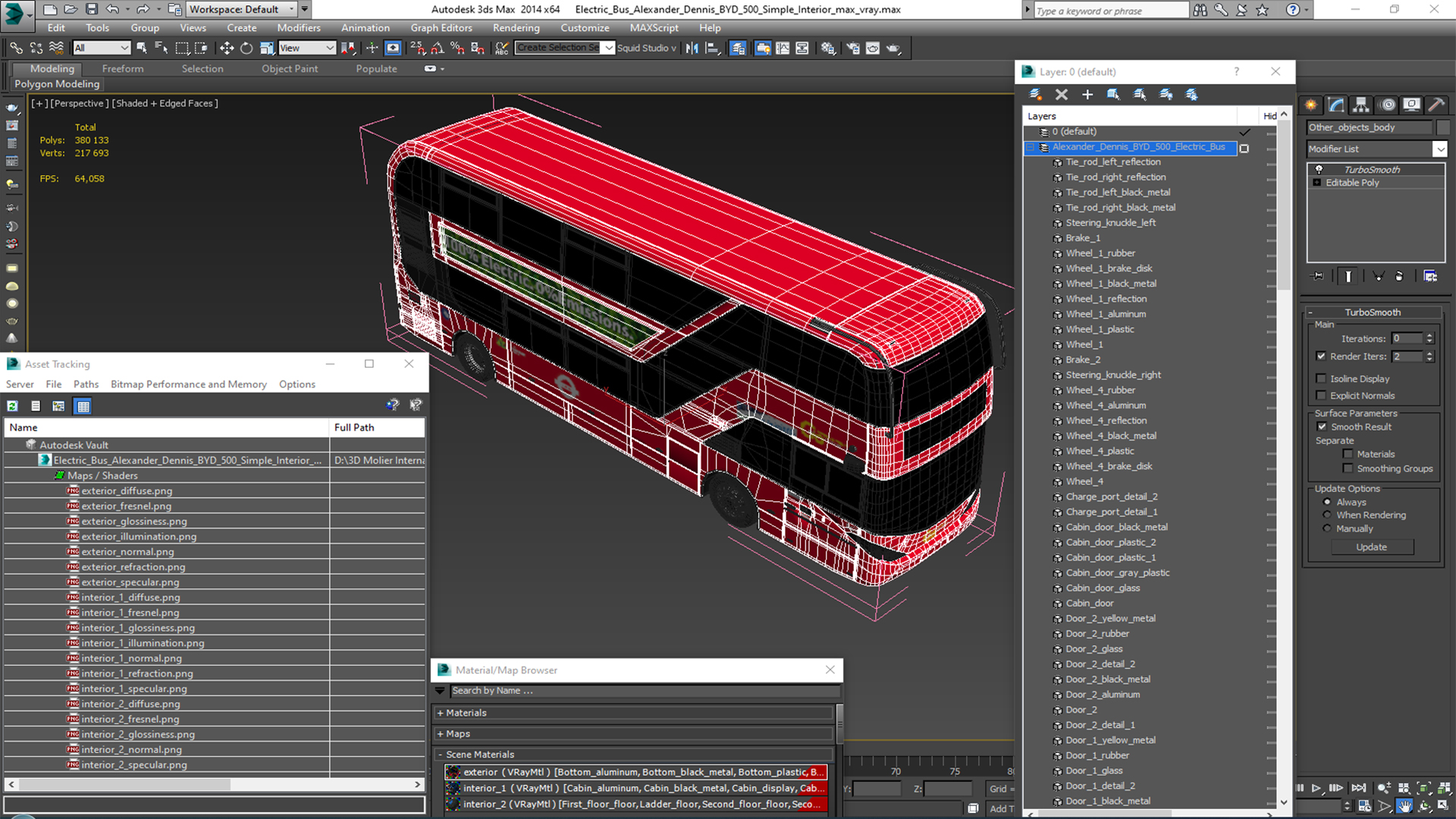
Task: Open the Align tool
Action: 712,48
